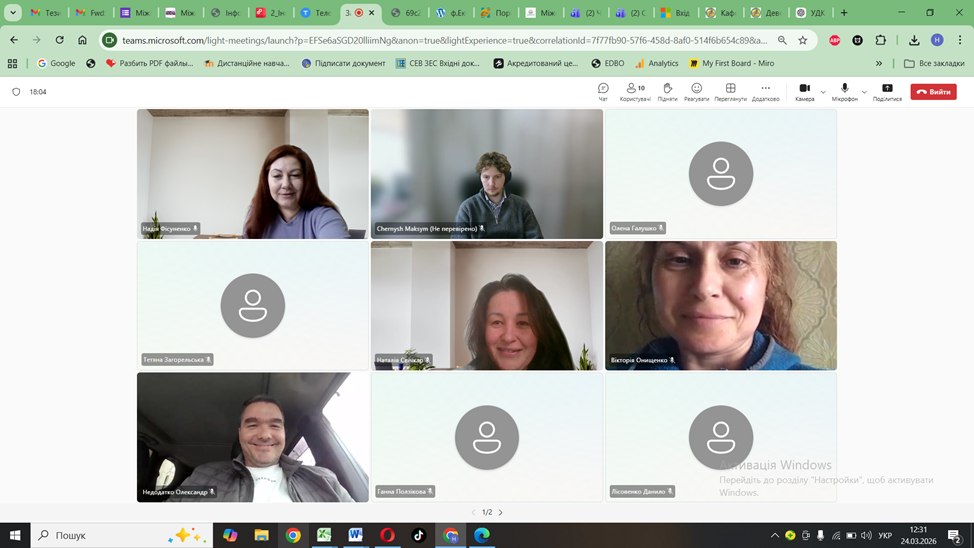Show the participants list
Image resolution: width=974 pixels, height=548 pixels.
pyautogui.click(x=635, y=91)
